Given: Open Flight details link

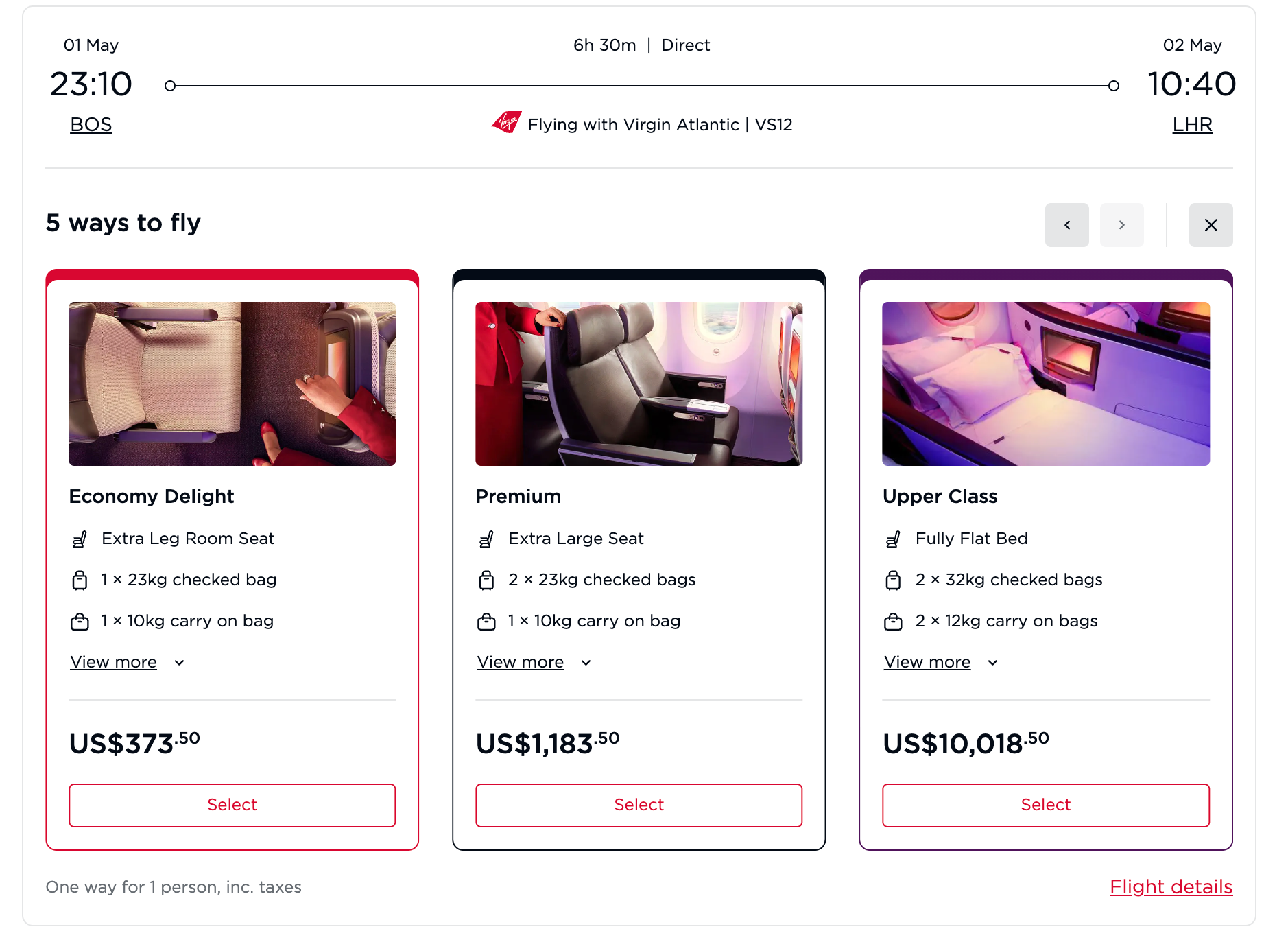Looking at the screenshot, I should 1170,886.
